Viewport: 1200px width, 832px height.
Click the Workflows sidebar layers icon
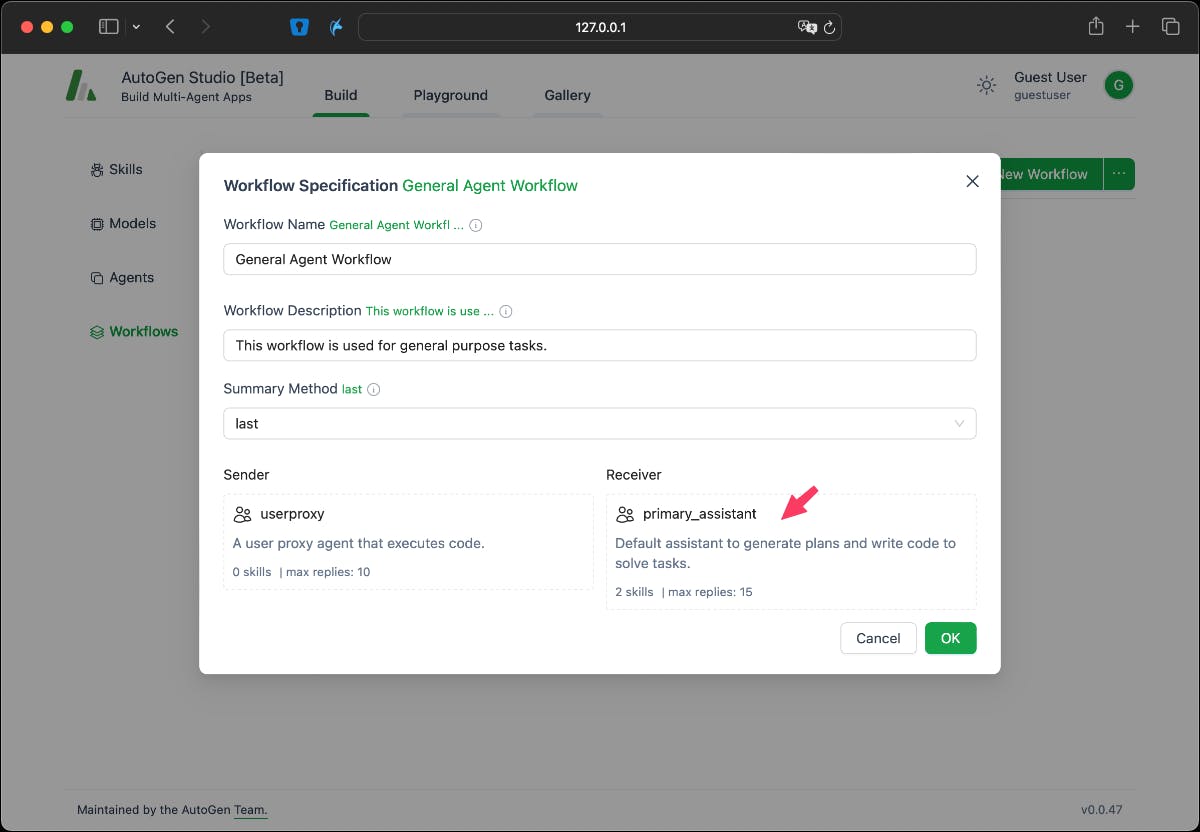coord(97,332)
